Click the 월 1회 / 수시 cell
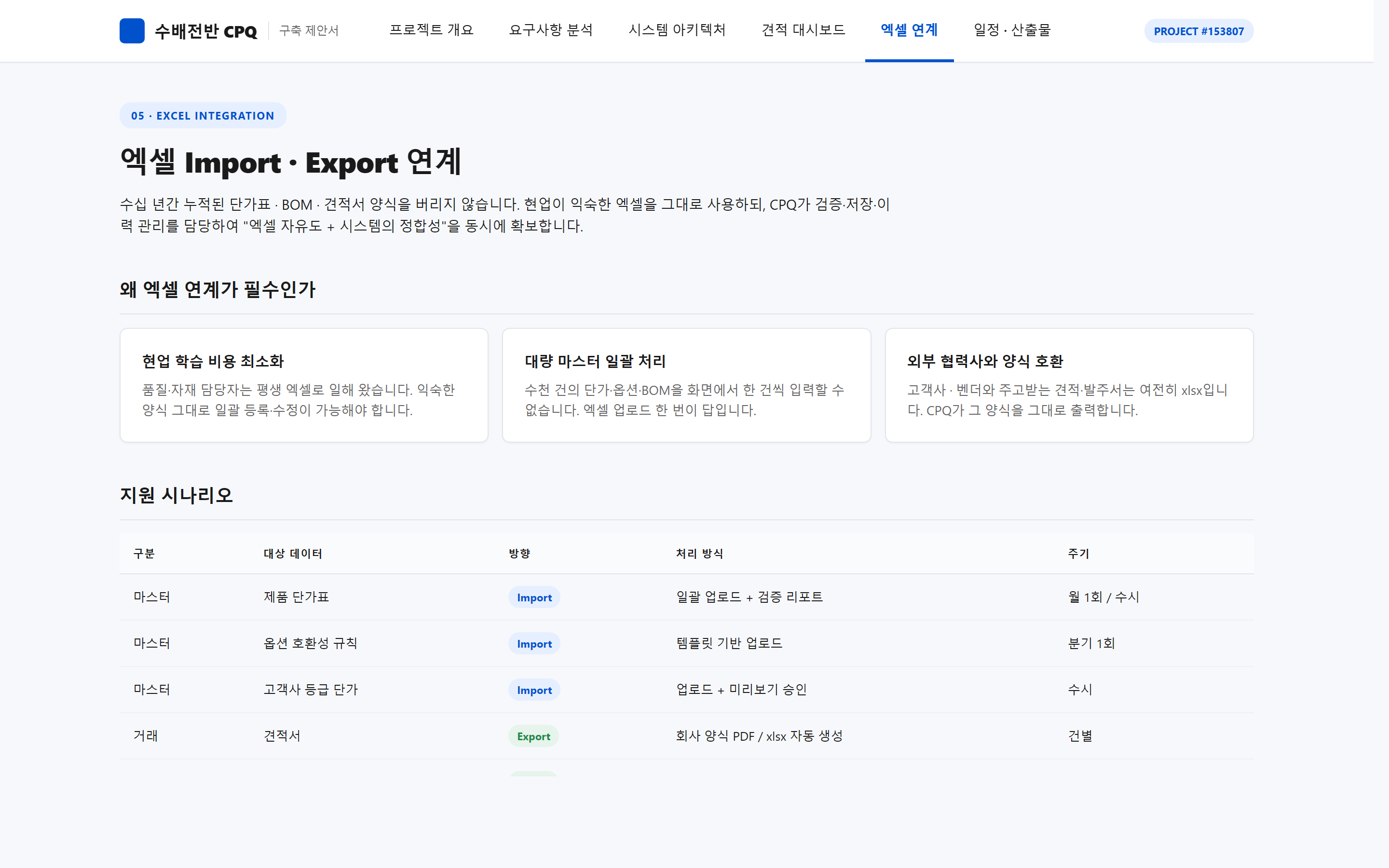This screenshot has height=868, width=1389. (x=1103, y=597)
